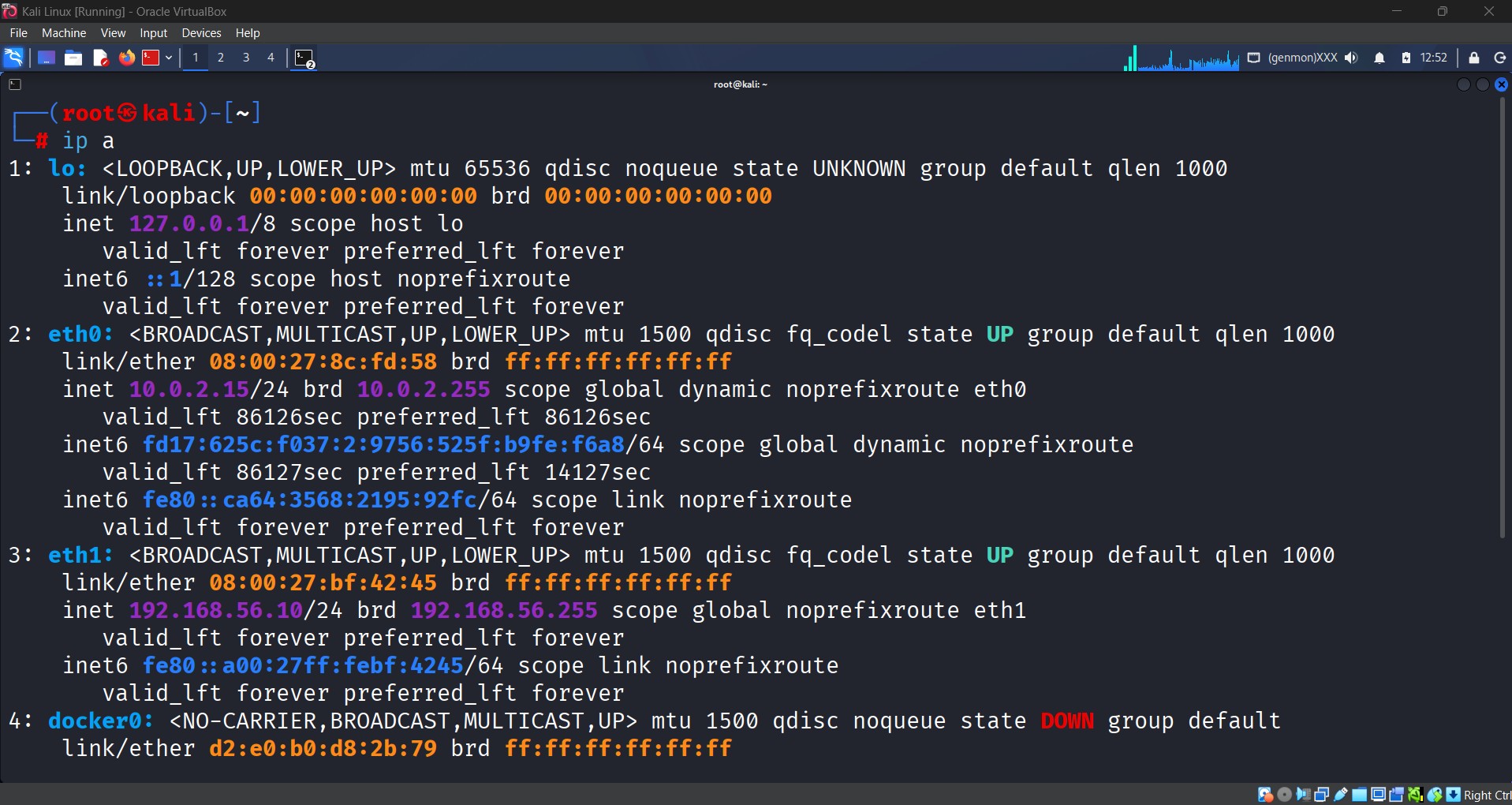The height and width of the screenshot is (805, 1512).
Task: Open the VirtualBox Devices menu
Action: click(201, 33)
